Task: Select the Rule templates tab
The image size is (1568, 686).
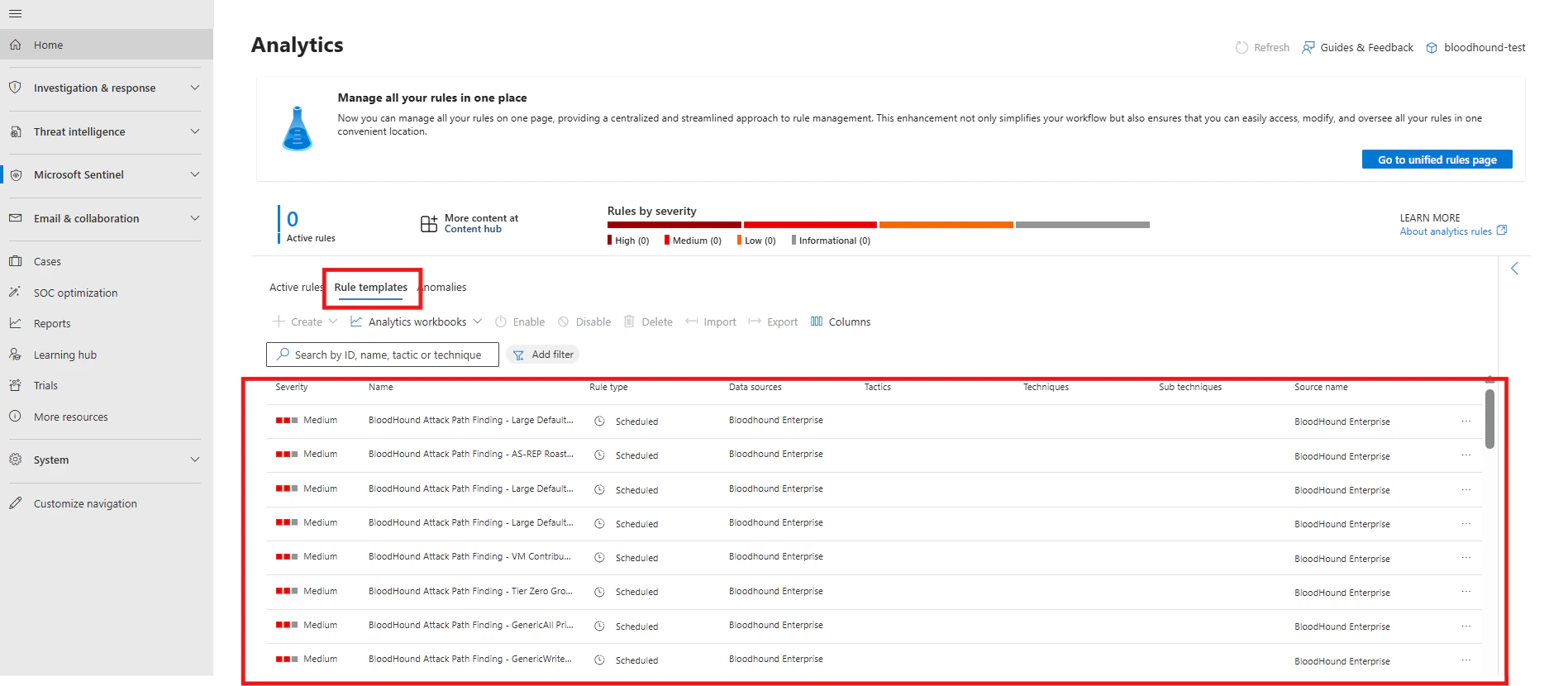Action: click(371, 287)
